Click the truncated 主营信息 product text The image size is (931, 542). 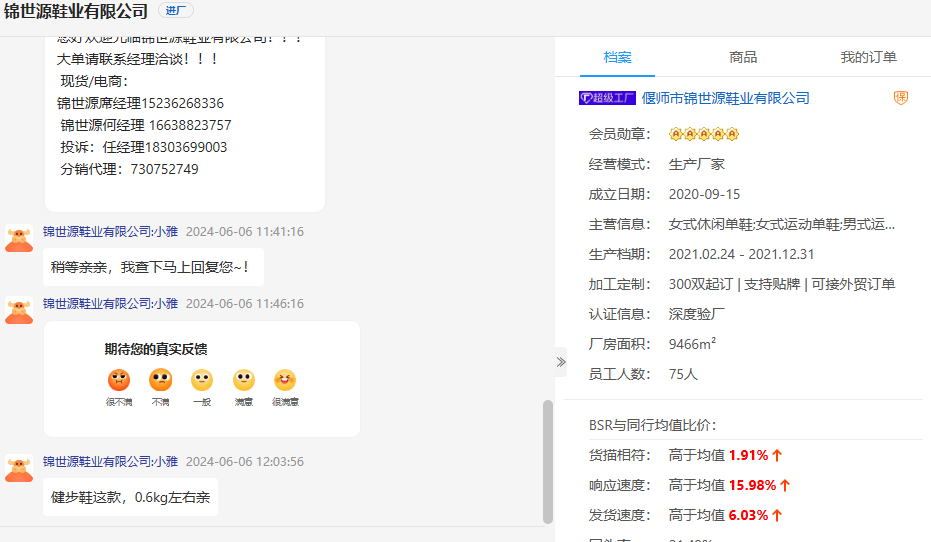(x=781, y=224)
